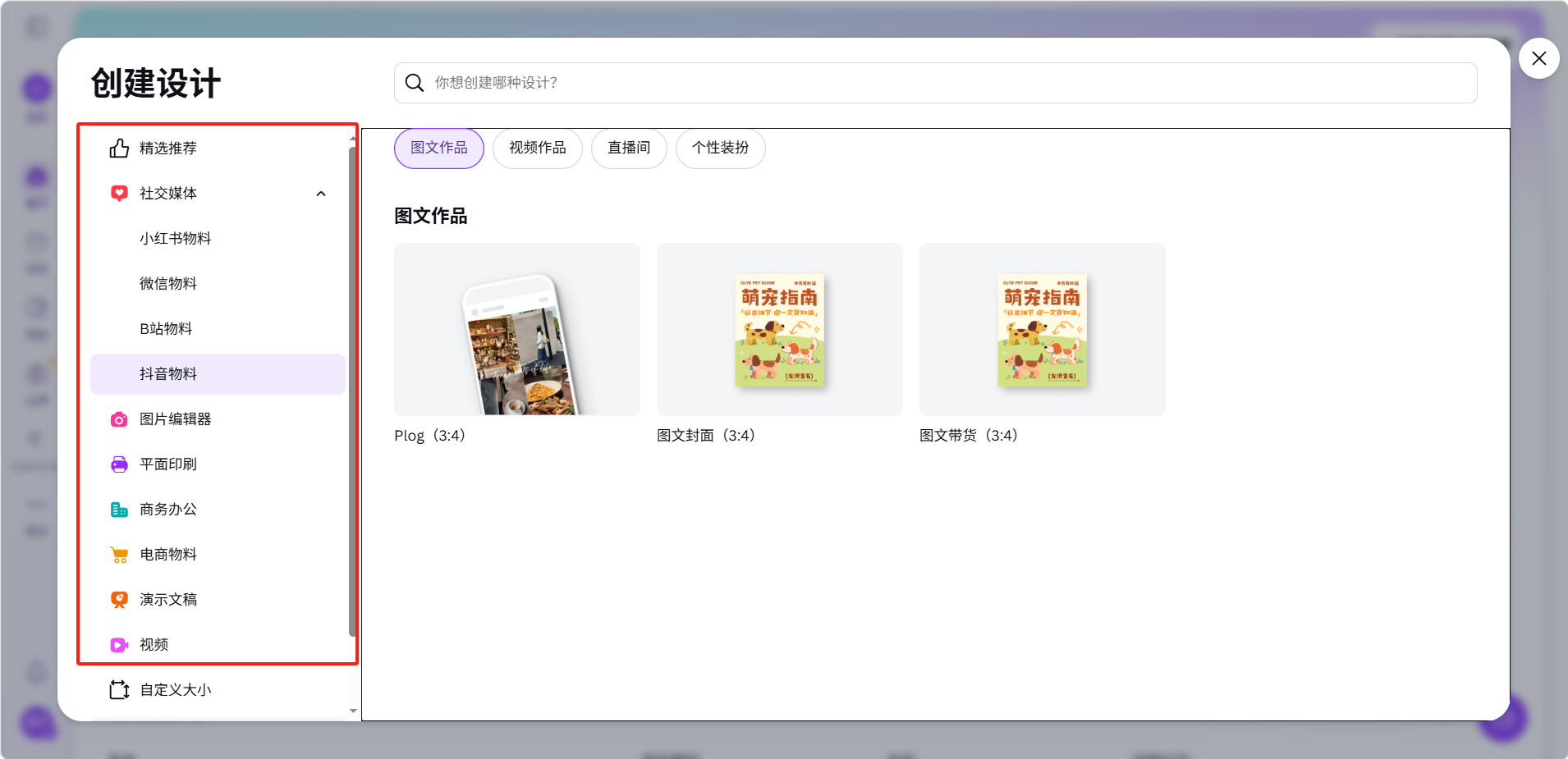
Task: Switch to the 视频作品 tab
Action: tap(537, 148)
